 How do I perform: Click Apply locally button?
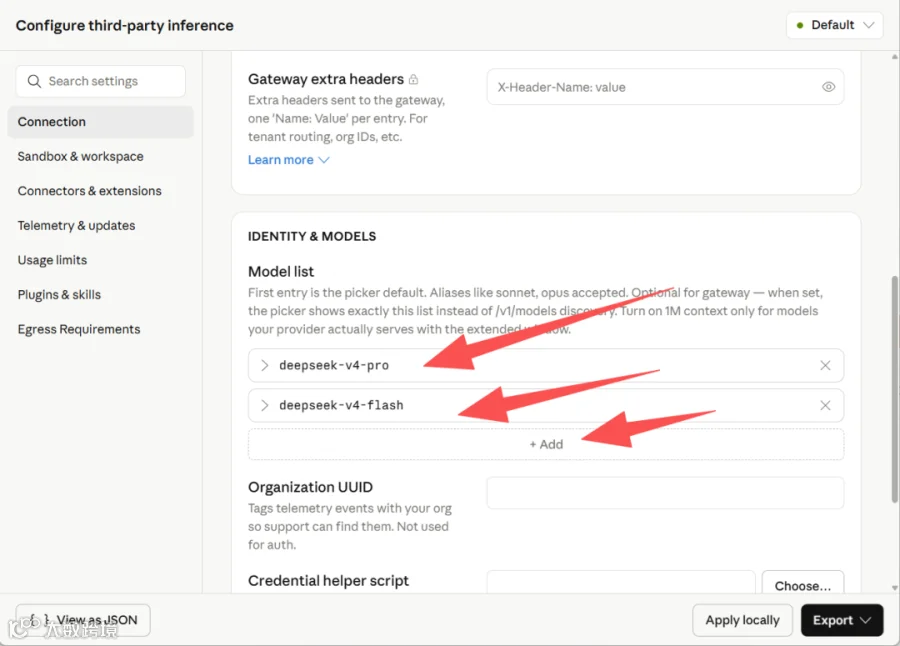[x=742, y=620]
